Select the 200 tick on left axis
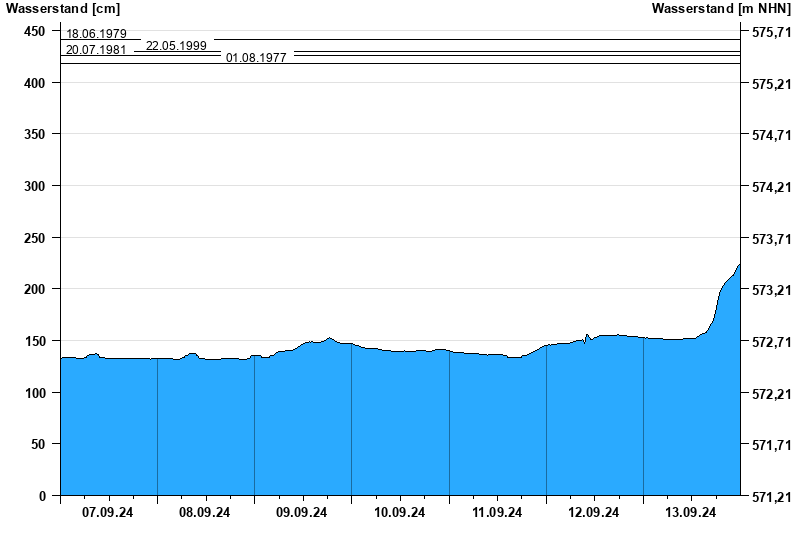Image resolution: width=800 pixels, height=550 pixels. 35,289
